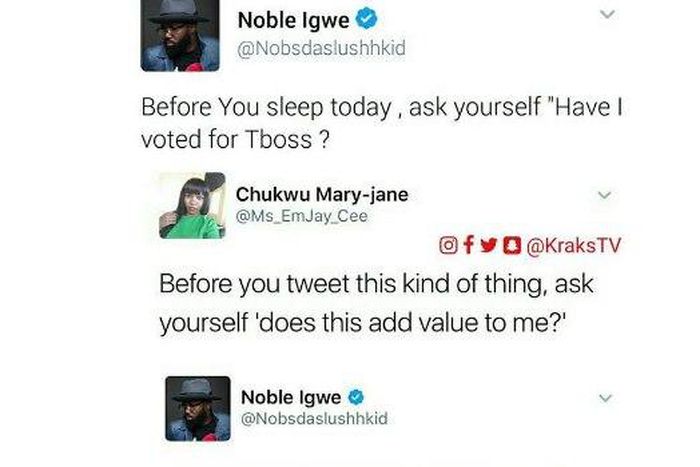Click Noble Igwe's avatar on the bottom tweet
This screenshot has height=467, width=700.
[x=197, y=408]
